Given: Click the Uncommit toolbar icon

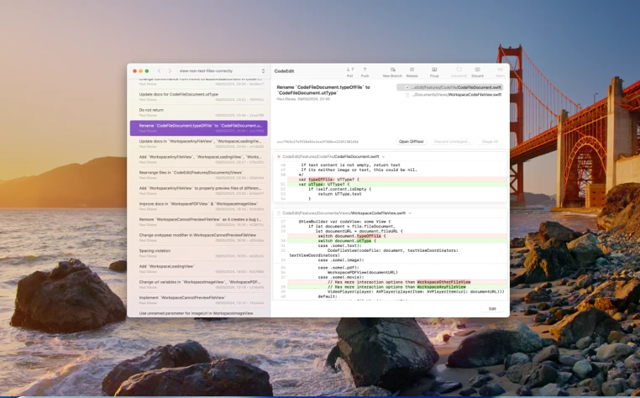Looking at the screenshot, I should 459,72.
